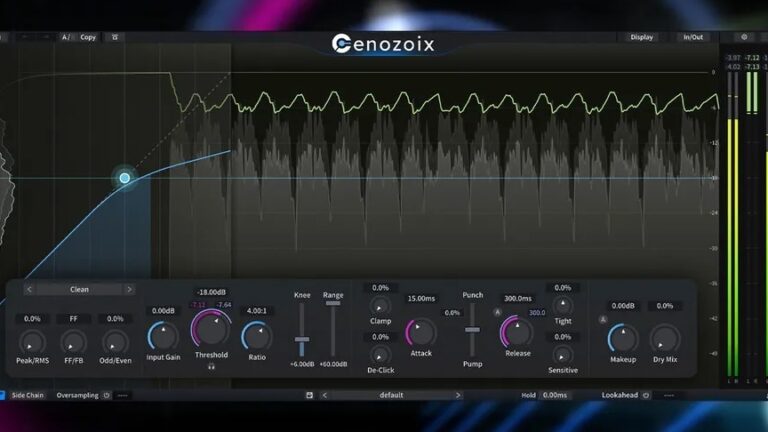Toggle the Lookahead power button
This screenshot has width=768, height=432.
pos(646,395)
